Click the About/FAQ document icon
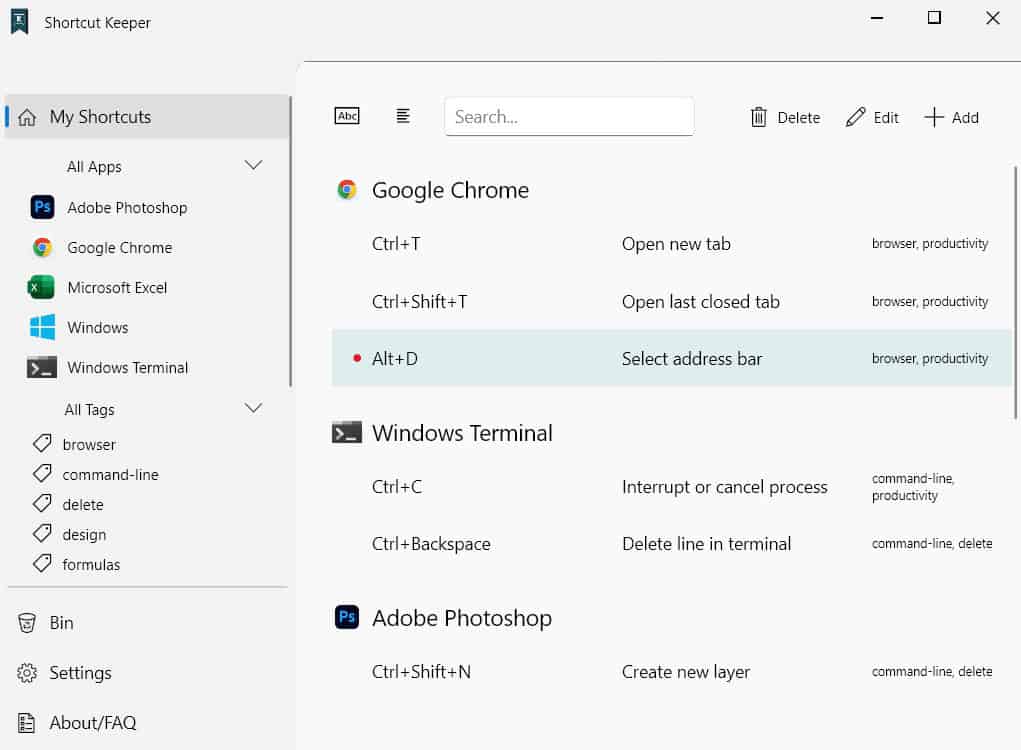Viewport: 1021px width, 750px height. tap(26, 723)
